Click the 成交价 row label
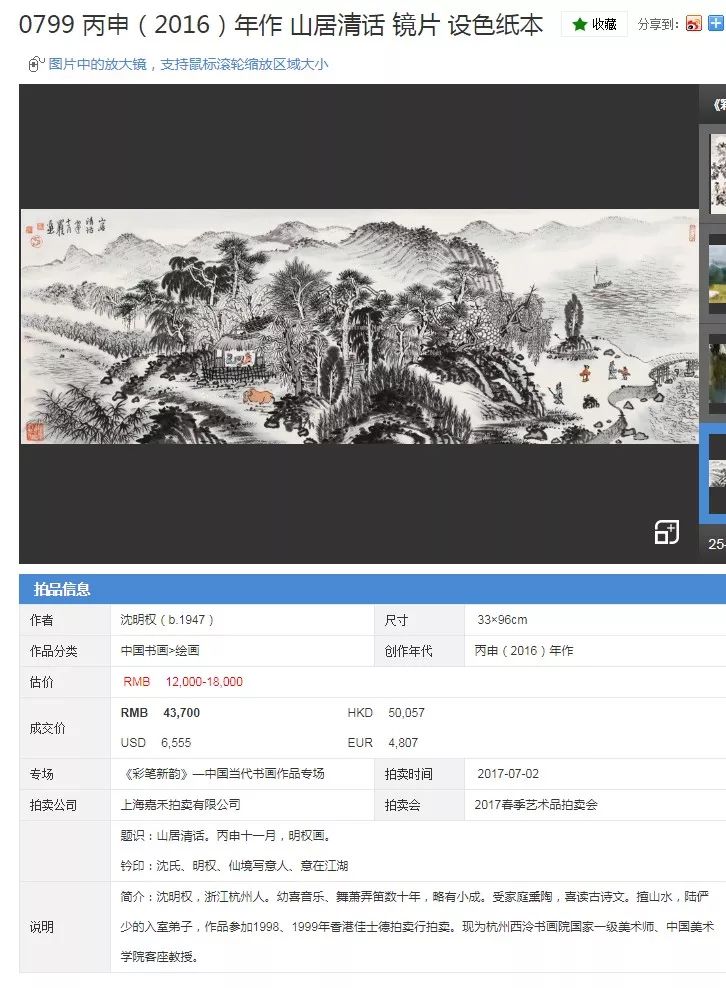This screenshot has height=988, width=726. [48, 728]
